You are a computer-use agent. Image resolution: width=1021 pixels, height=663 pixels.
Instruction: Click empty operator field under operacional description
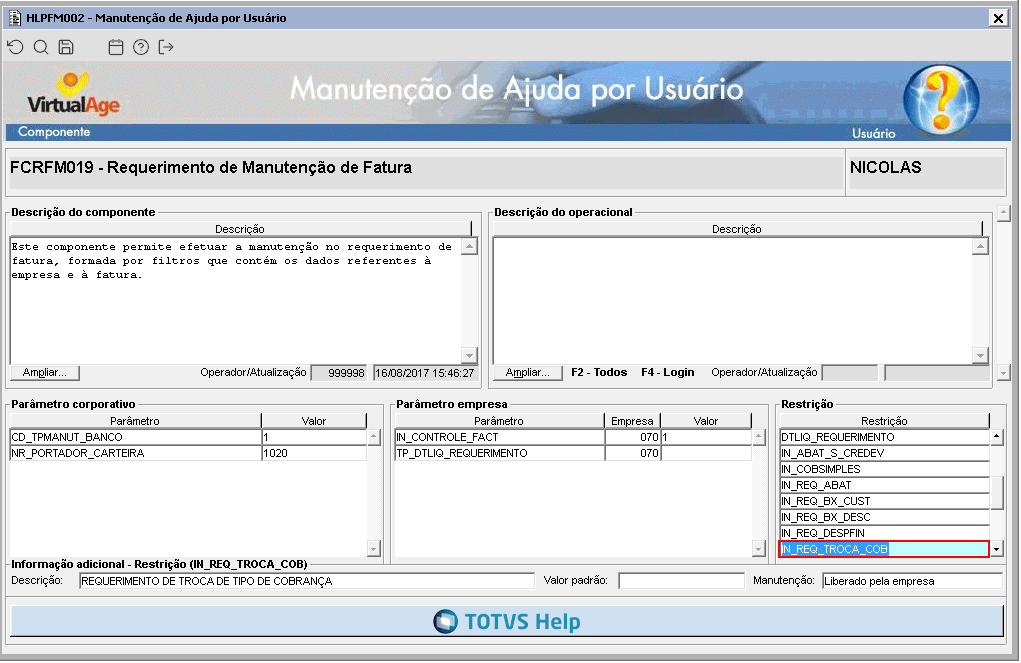point(850,373)
